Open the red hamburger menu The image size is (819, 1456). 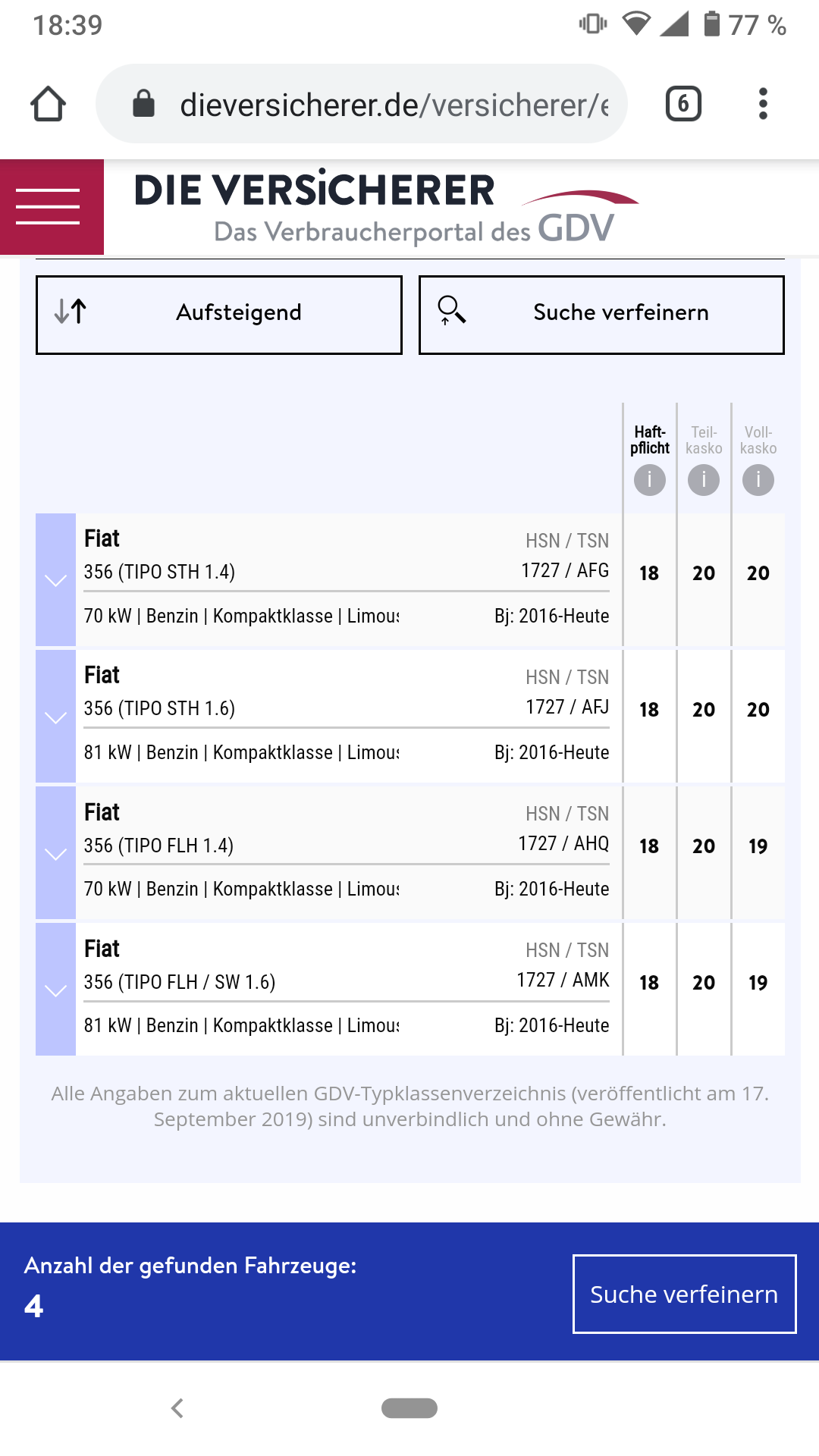click(49, 206)
